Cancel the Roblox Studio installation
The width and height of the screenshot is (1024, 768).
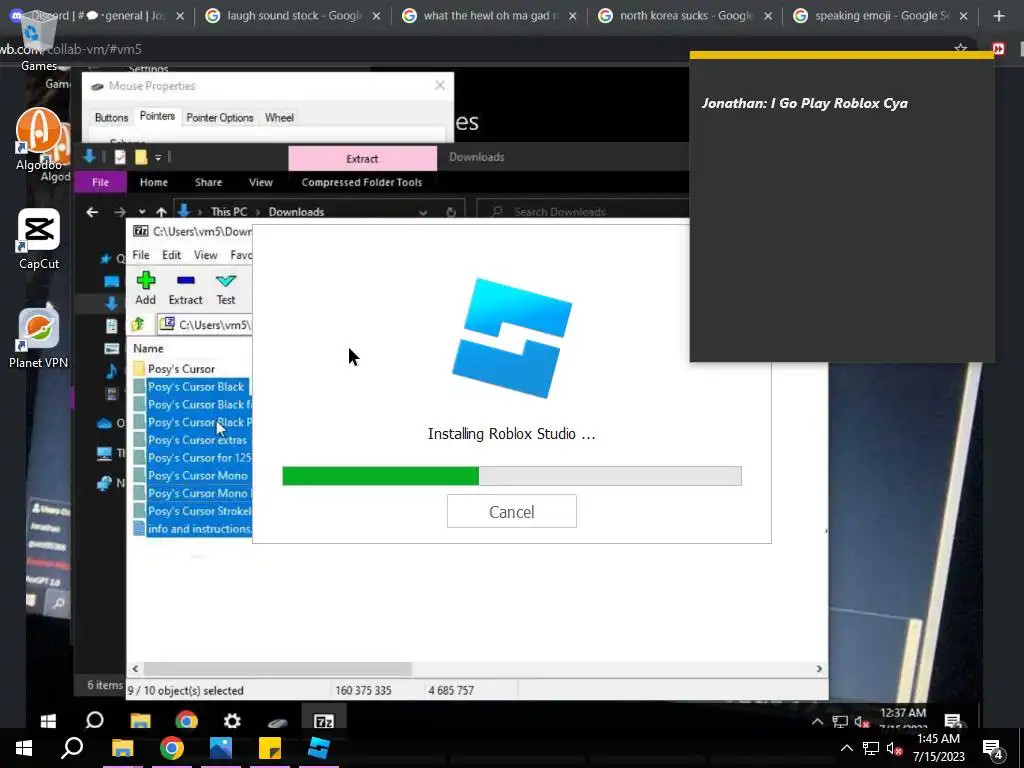click(511, 511)
